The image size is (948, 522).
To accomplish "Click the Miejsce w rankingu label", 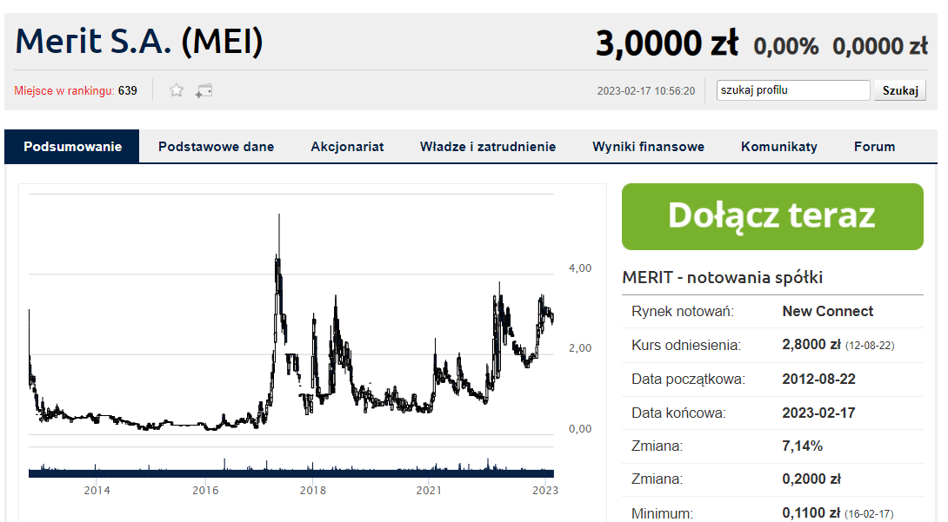I will point(64,91).
